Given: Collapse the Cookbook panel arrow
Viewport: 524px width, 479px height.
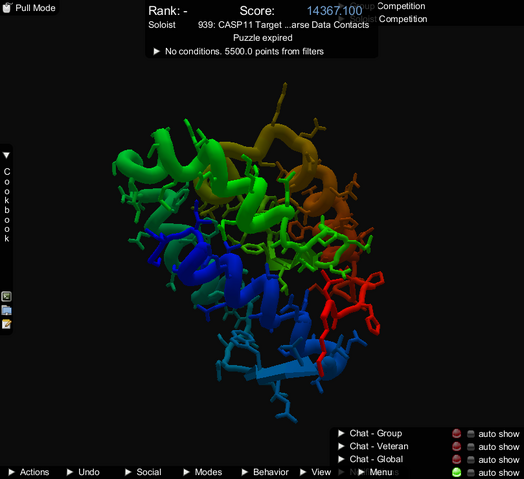Looking at the screenshot, I should pyautogui.click(x=6, y=155).
